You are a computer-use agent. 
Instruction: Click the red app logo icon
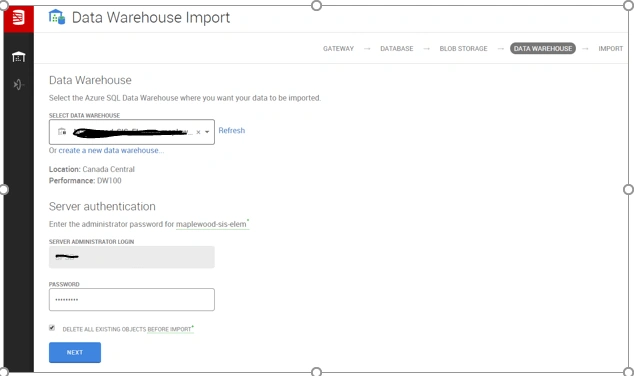19,18
